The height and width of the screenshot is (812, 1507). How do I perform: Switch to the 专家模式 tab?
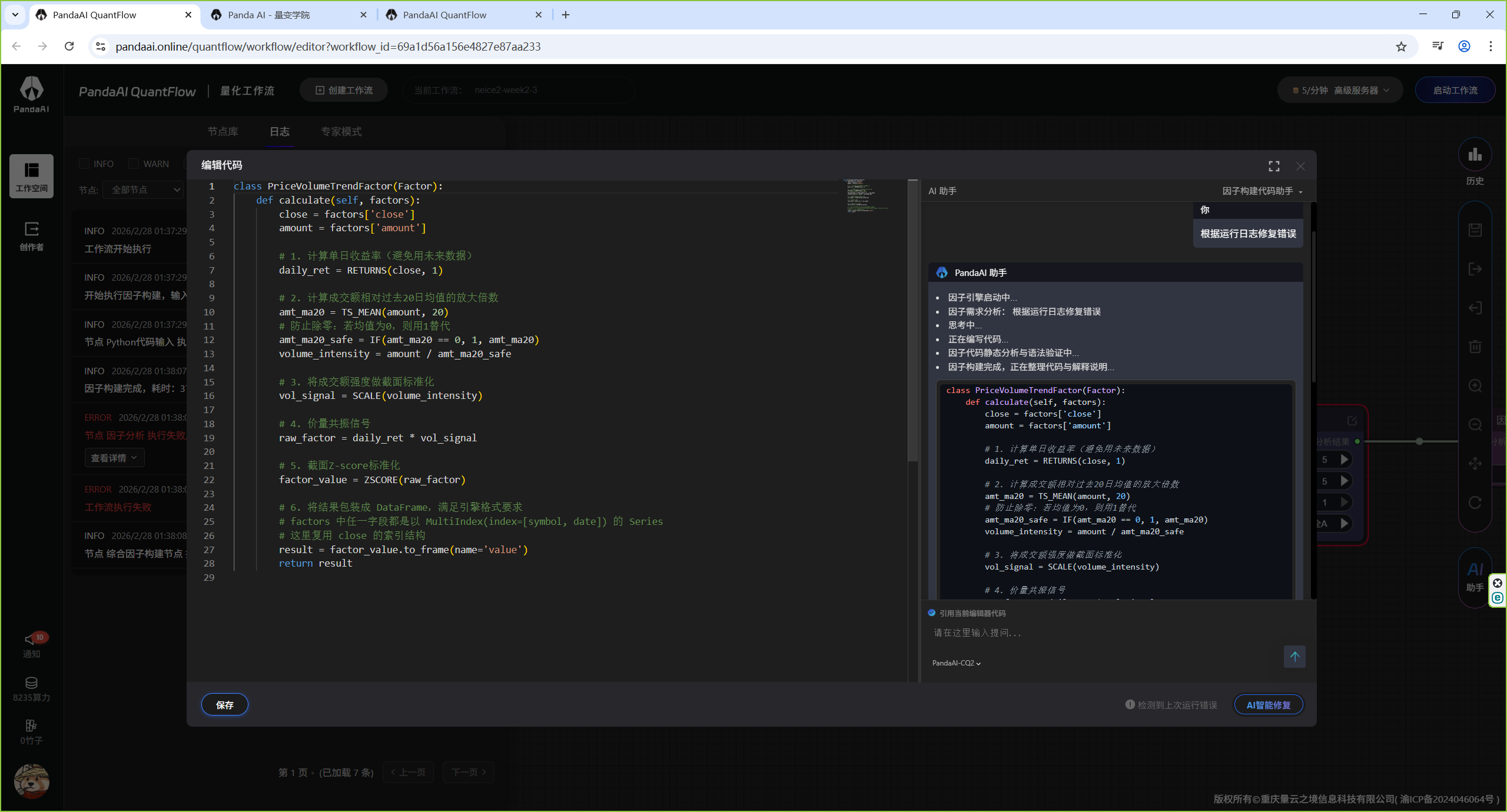tap(341, 132)
